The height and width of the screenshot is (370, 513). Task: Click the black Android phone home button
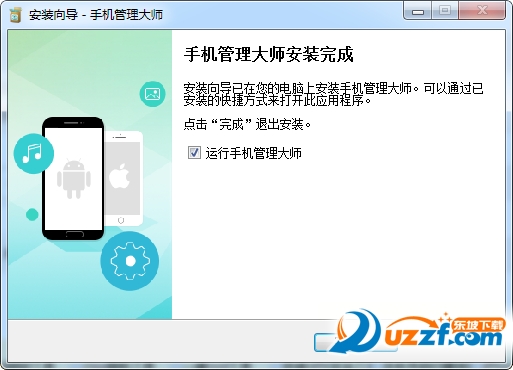75,234
